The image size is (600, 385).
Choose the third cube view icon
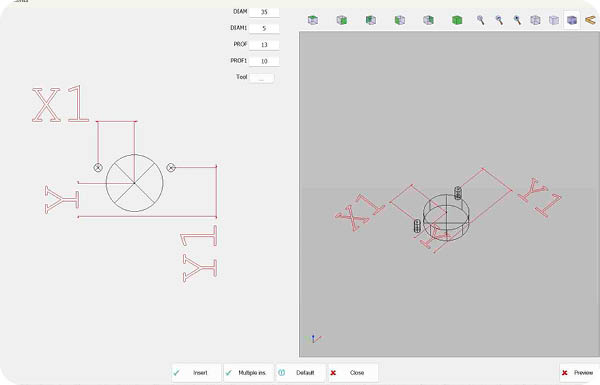370,20
